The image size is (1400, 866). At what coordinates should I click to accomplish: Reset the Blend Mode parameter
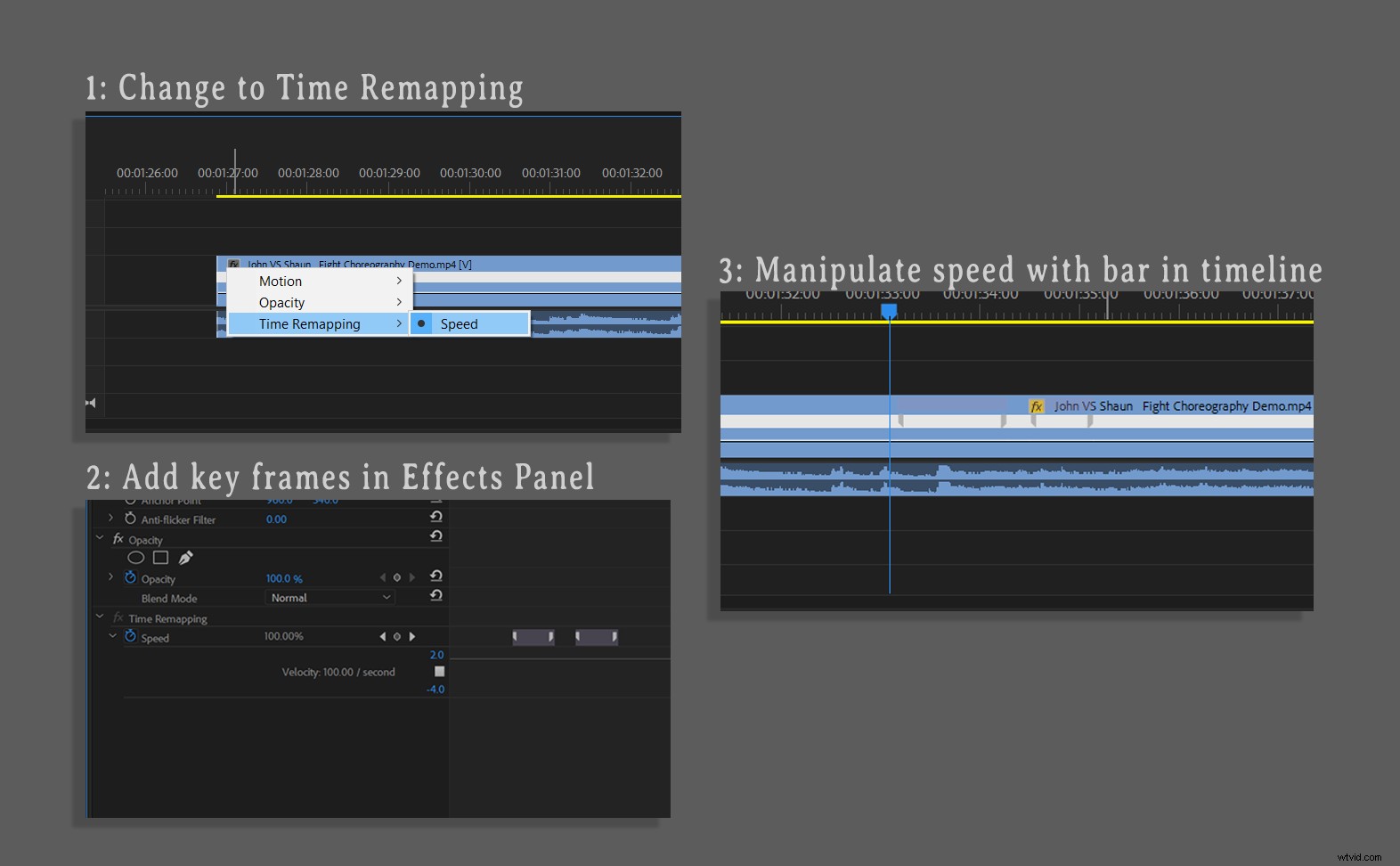pos(436,595)
